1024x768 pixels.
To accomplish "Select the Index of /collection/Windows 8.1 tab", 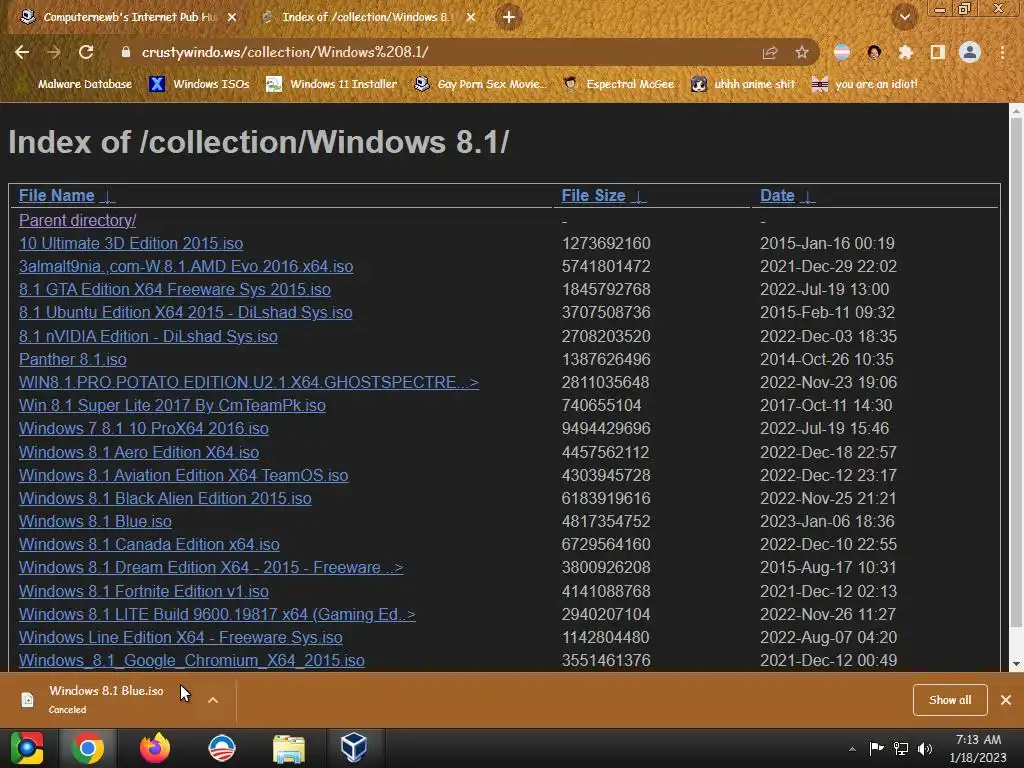I will 369,17.
